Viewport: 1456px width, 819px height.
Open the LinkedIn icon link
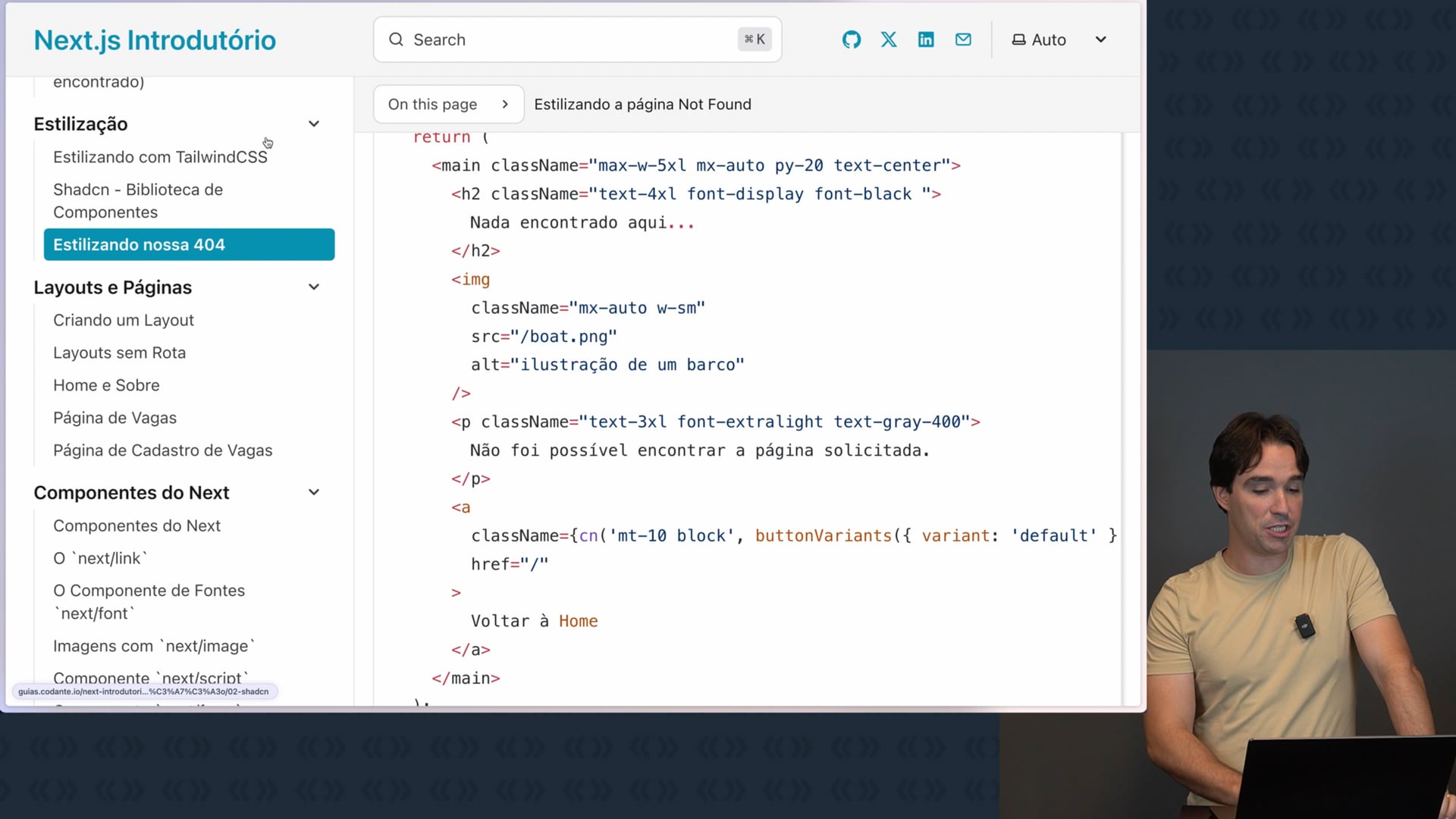[926, 39]
